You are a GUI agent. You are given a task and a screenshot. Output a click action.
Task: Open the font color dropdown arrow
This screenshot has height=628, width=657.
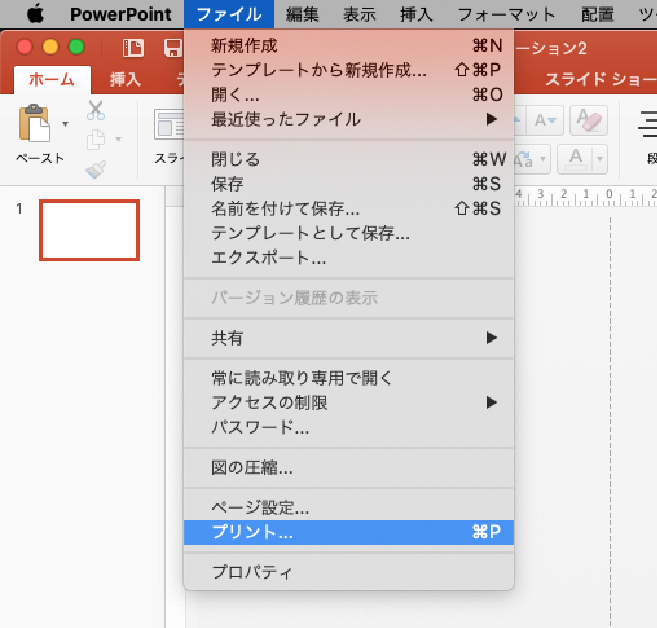(600, 159)
